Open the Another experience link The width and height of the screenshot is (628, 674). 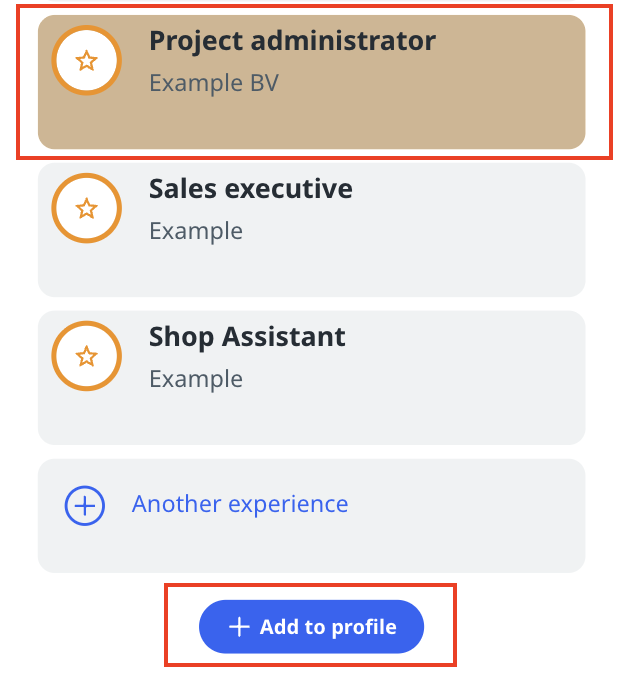(x=240, y=504)
